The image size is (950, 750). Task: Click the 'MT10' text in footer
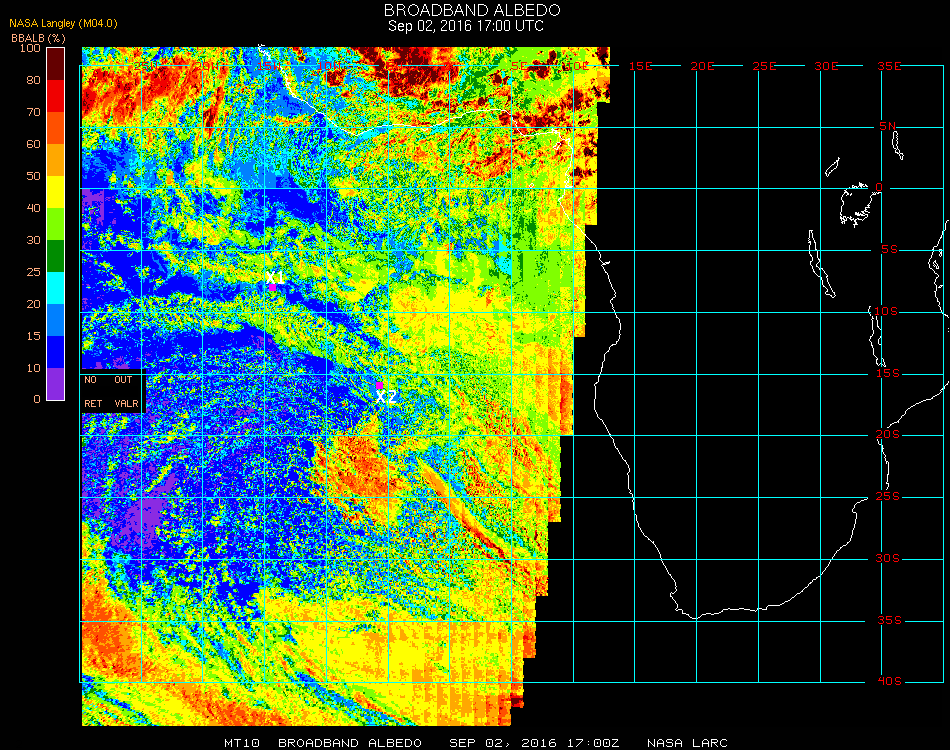point(242,743)
